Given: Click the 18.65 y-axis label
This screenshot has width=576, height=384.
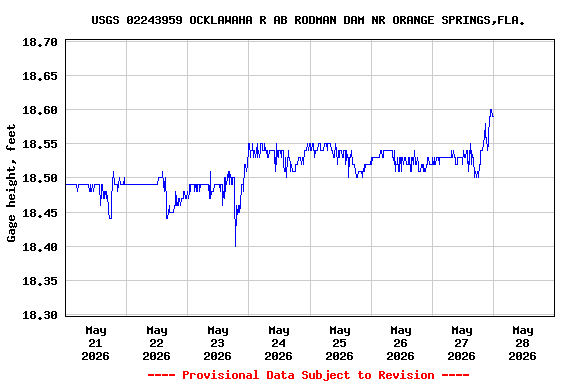Looking at the screenshot, I should (40, 76).
